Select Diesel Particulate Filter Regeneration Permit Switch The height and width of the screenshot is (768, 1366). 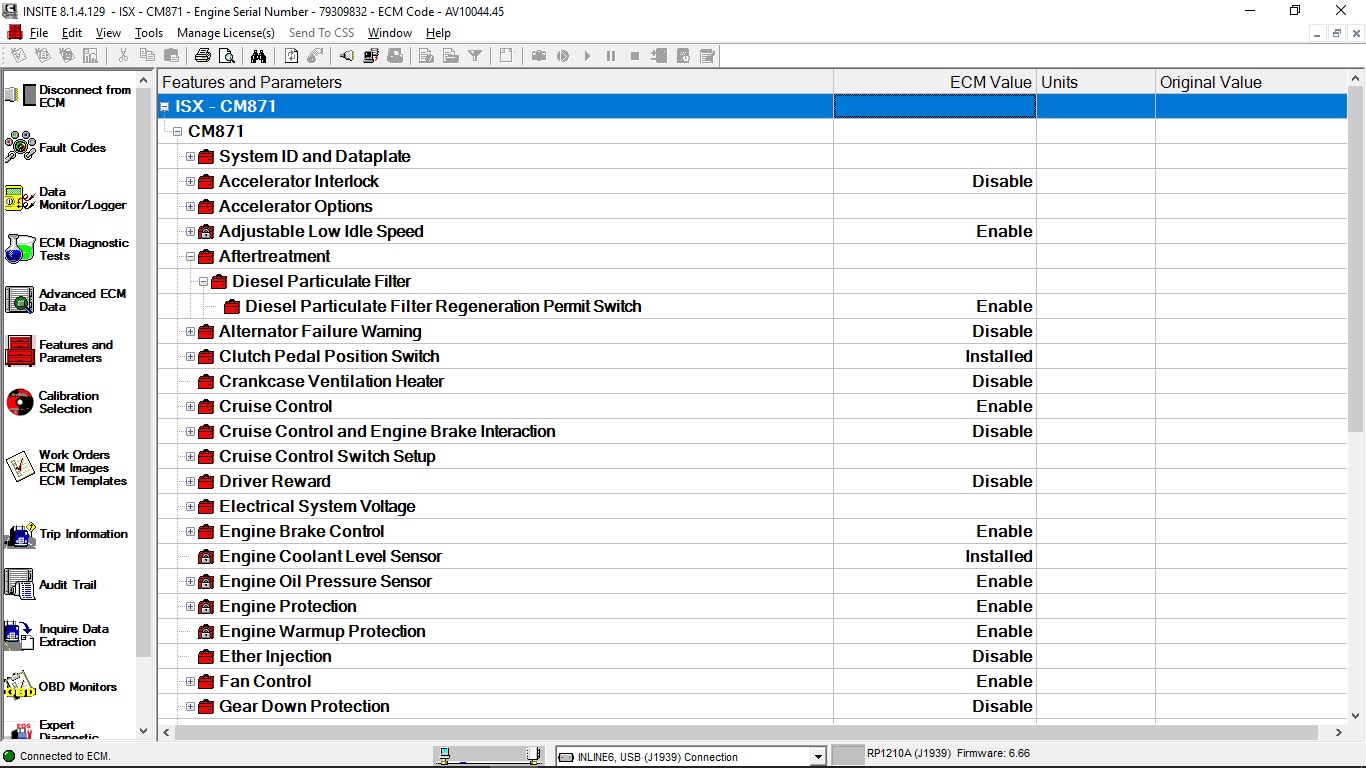pos(443,307)
